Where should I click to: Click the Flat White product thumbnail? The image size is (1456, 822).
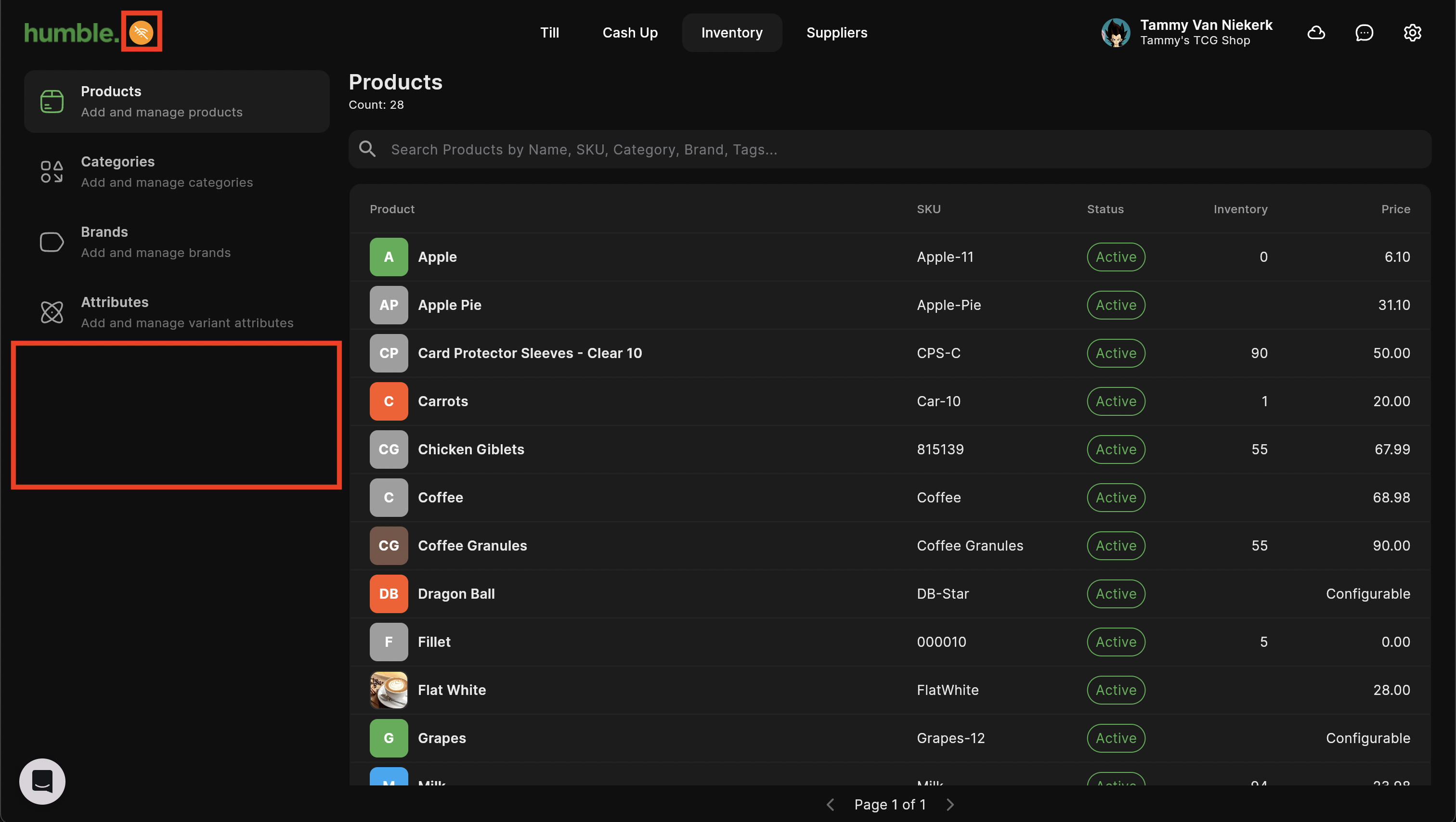point(389,690)
